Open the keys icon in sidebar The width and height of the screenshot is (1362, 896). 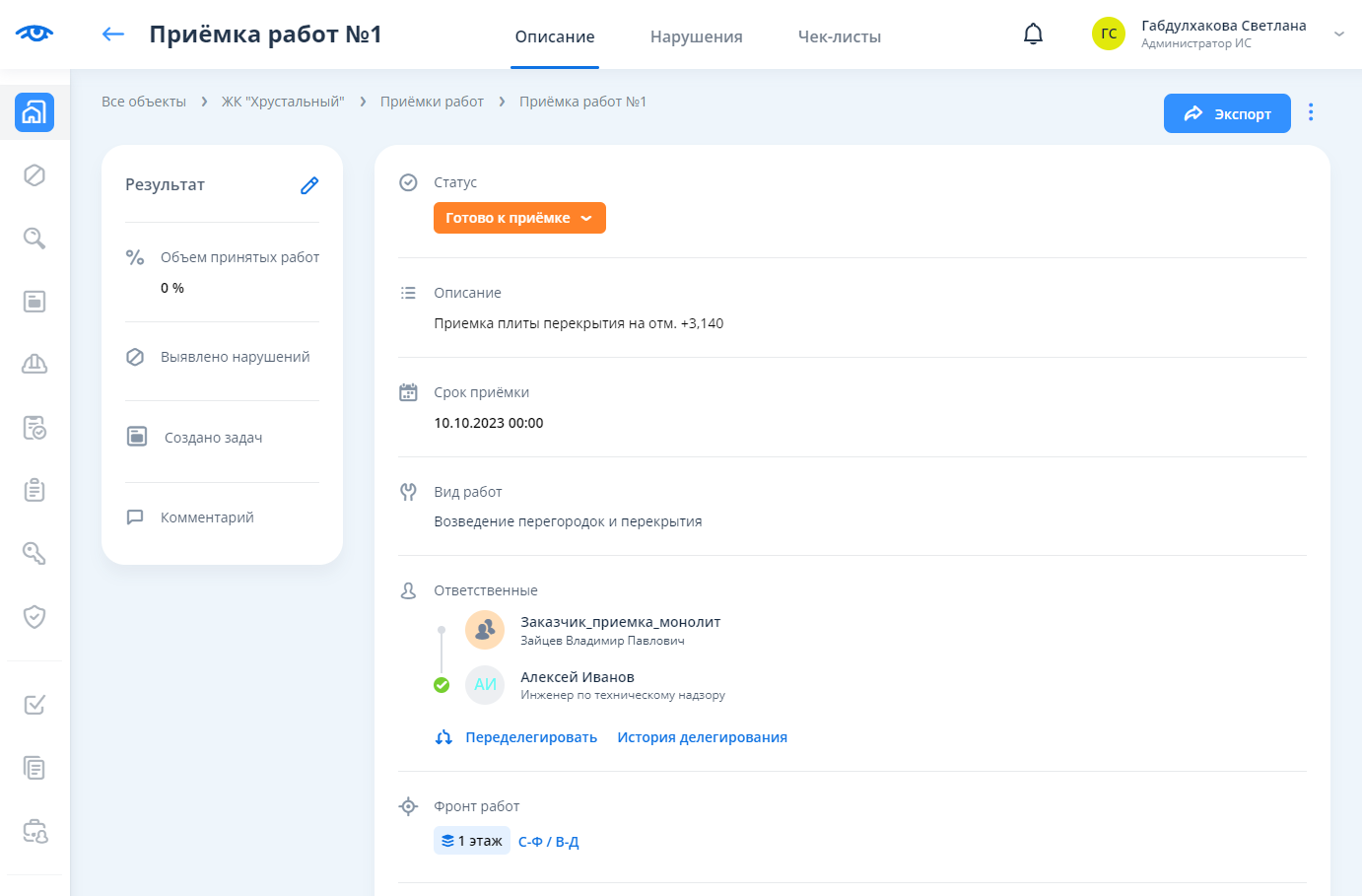pyautogui.click(x=34, y=554)
